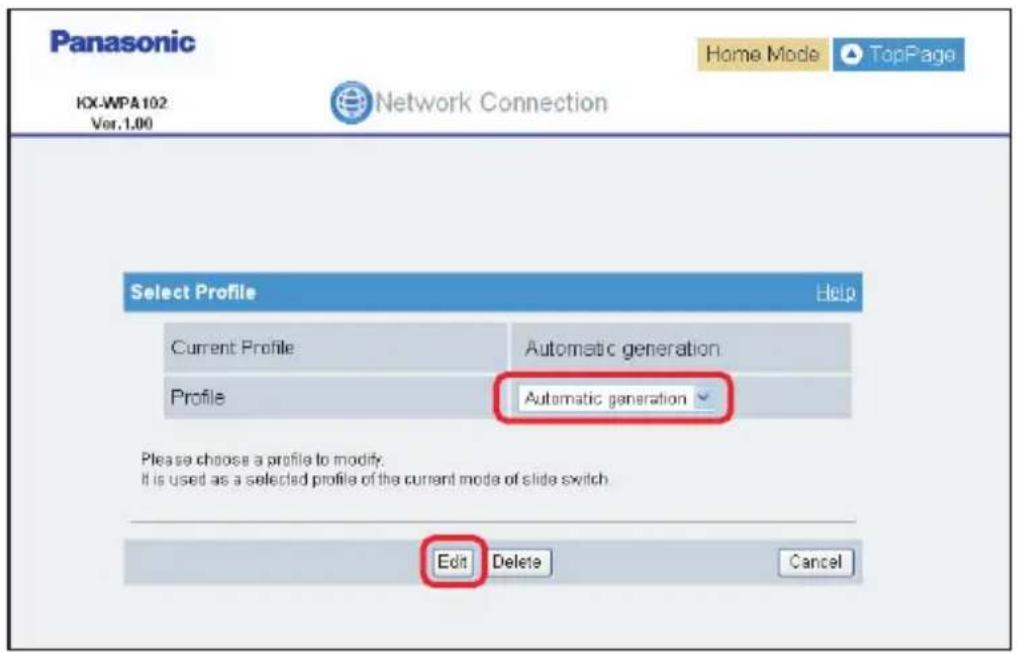Click the Current Profile label

point(233,348)
